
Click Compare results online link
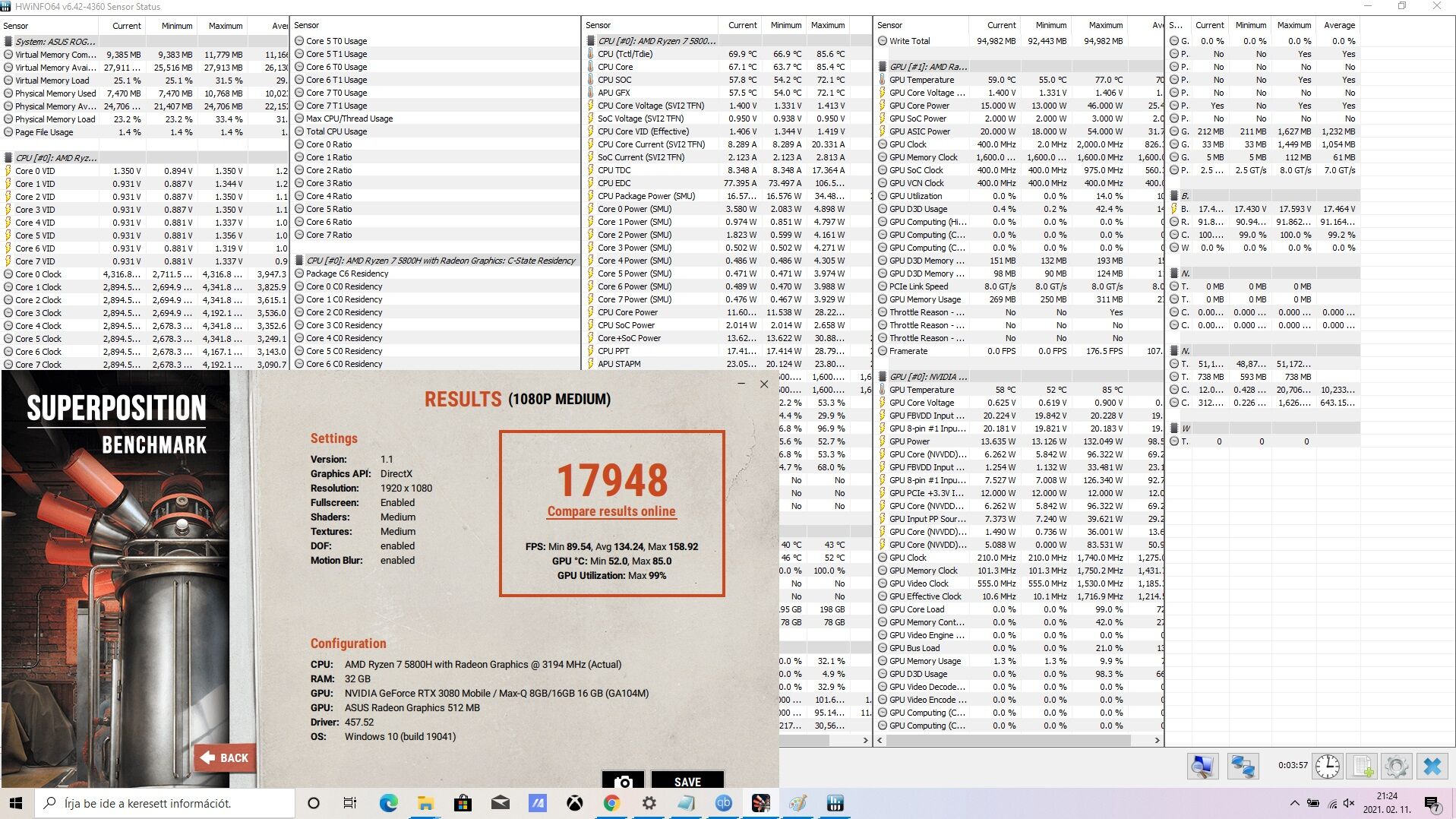[611, 511]
